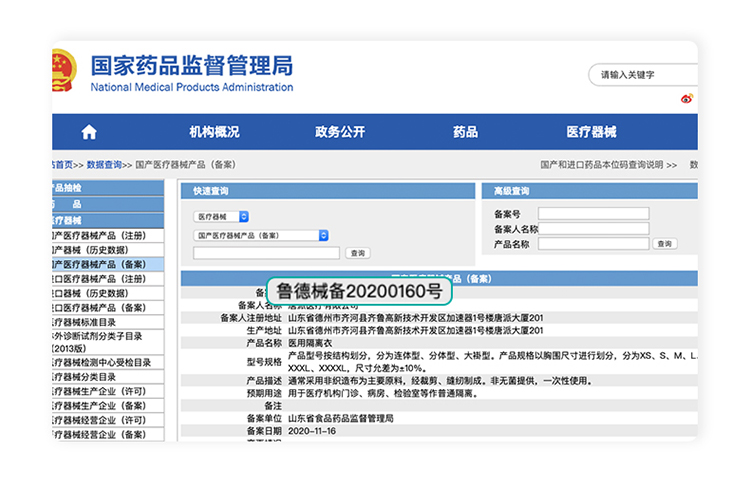
Task: Go to the 医疗器械 navigation tab
Action: click(x=591, y=132)
